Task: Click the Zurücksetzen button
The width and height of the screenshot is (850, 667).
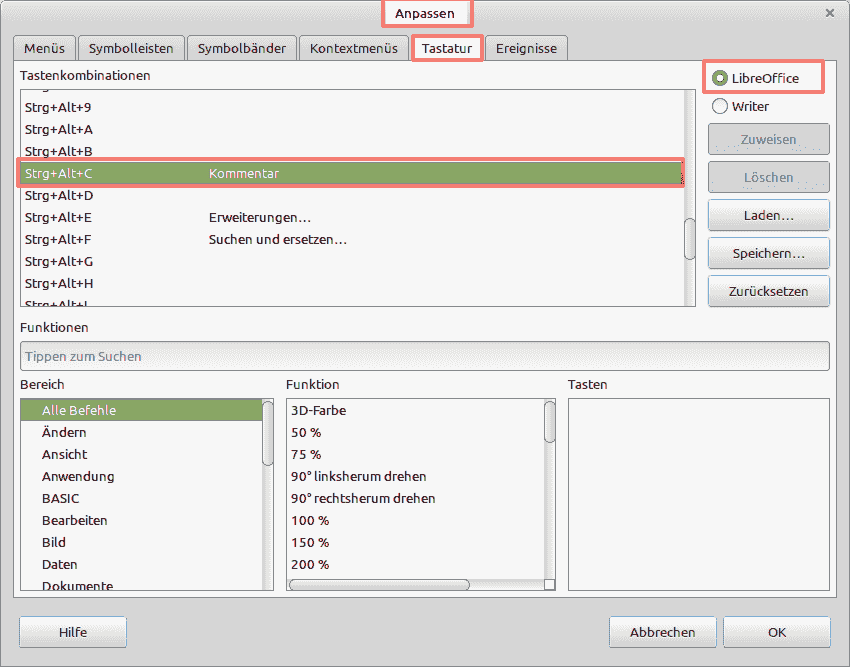Action: (768, 292)
